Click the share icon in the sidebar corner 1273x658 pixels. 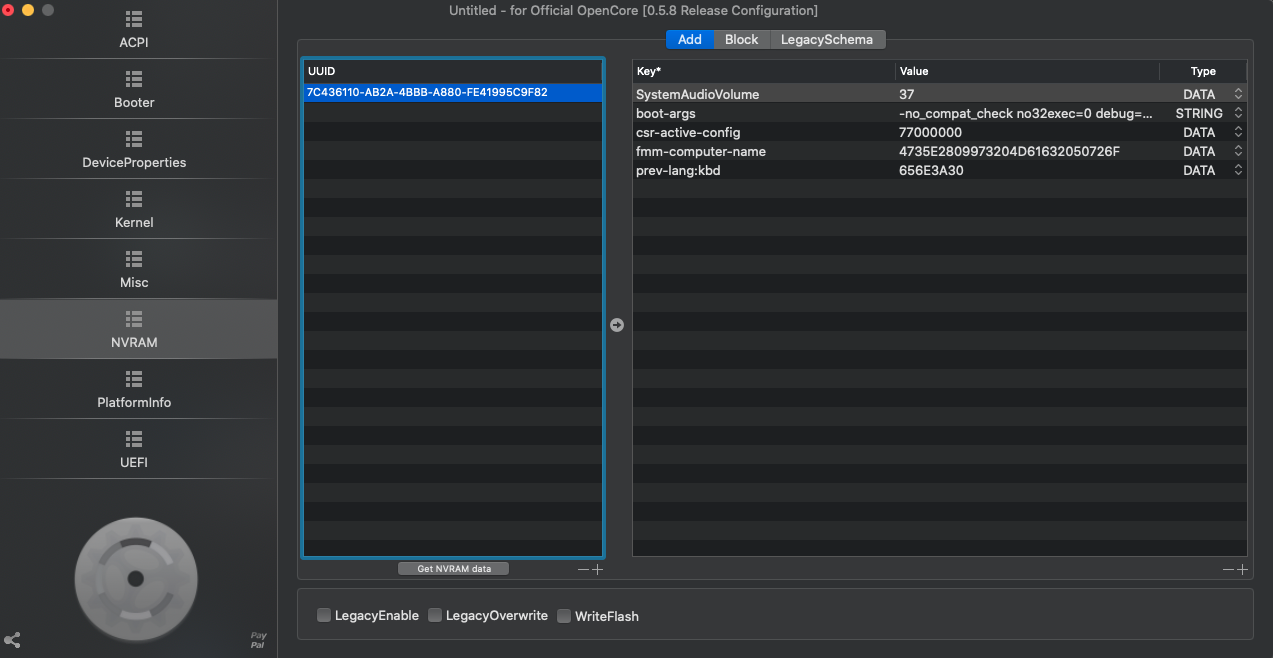[12, 640]
